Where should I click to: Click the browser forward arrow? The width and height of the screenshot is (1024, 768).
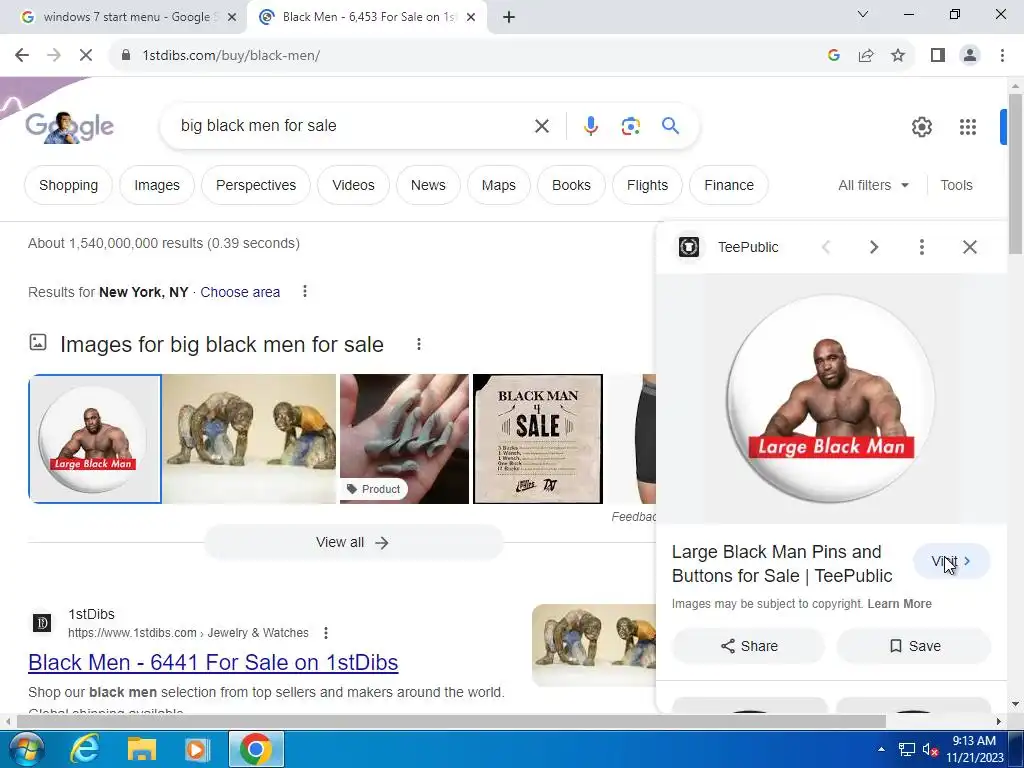point(54,56)
